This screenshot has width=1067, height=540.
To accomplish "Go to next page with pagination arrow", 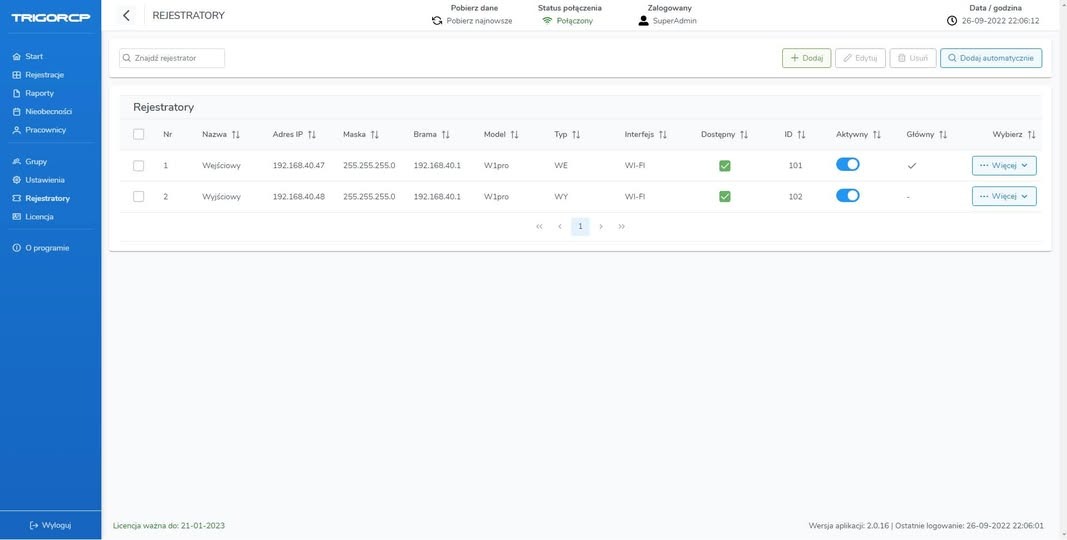I will pos(601,227).
